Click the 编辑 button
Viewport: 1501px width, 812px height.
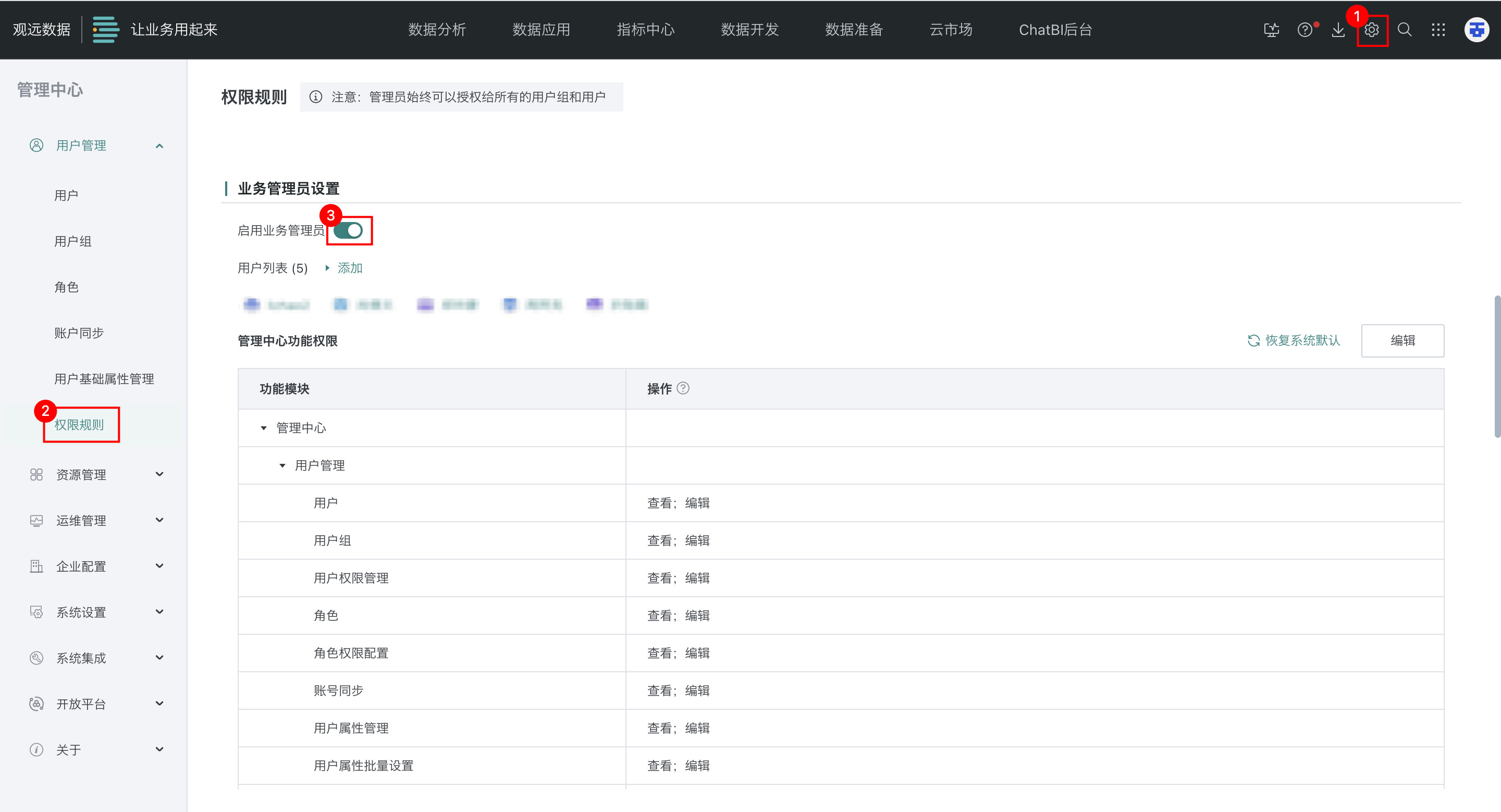[1402, 340]
